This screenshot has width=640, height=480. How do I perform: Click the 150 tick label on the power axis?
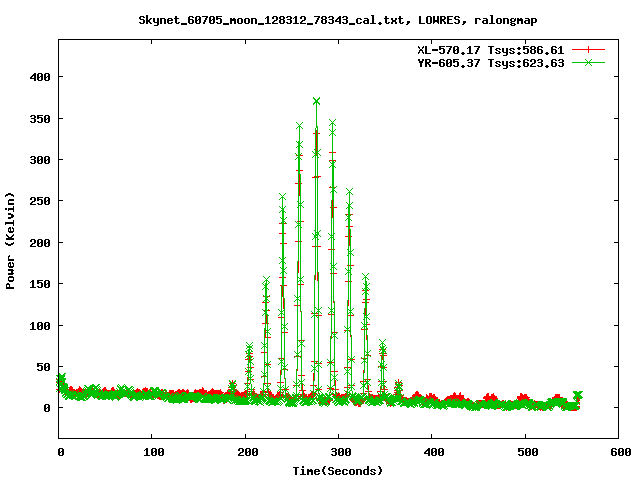pos(40,284)
